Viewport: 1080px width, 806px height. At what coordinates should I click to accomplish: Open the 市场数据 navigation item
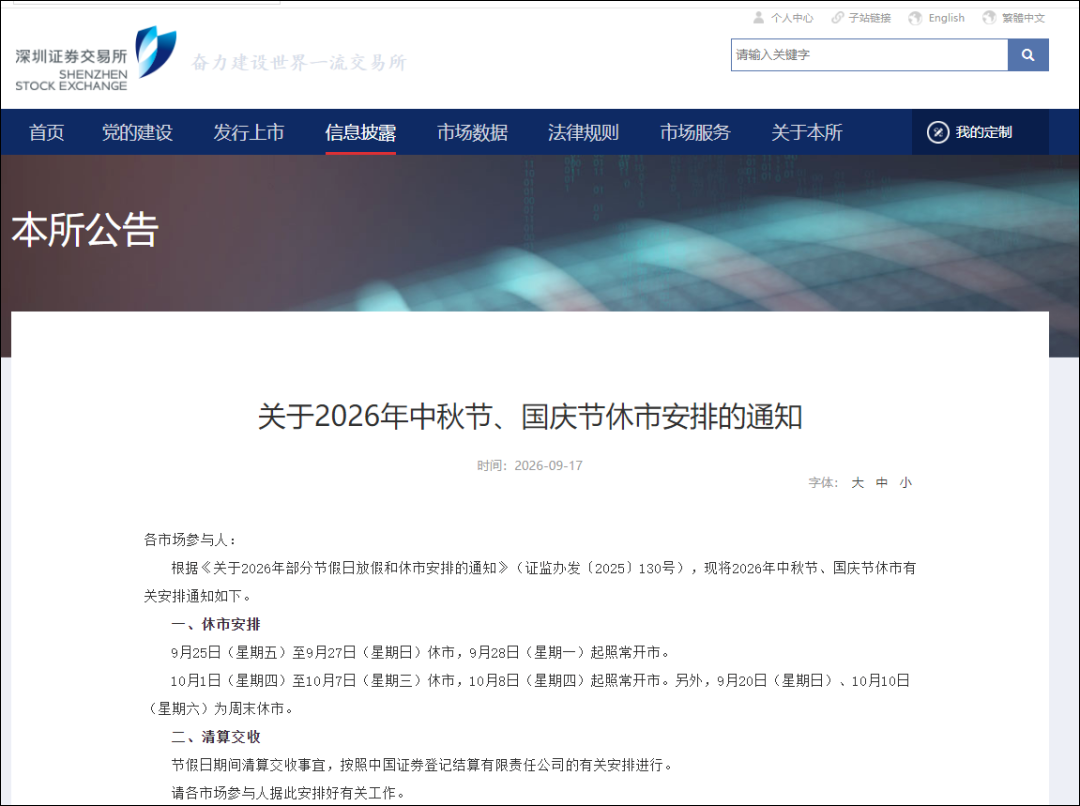tap(472, 132)
